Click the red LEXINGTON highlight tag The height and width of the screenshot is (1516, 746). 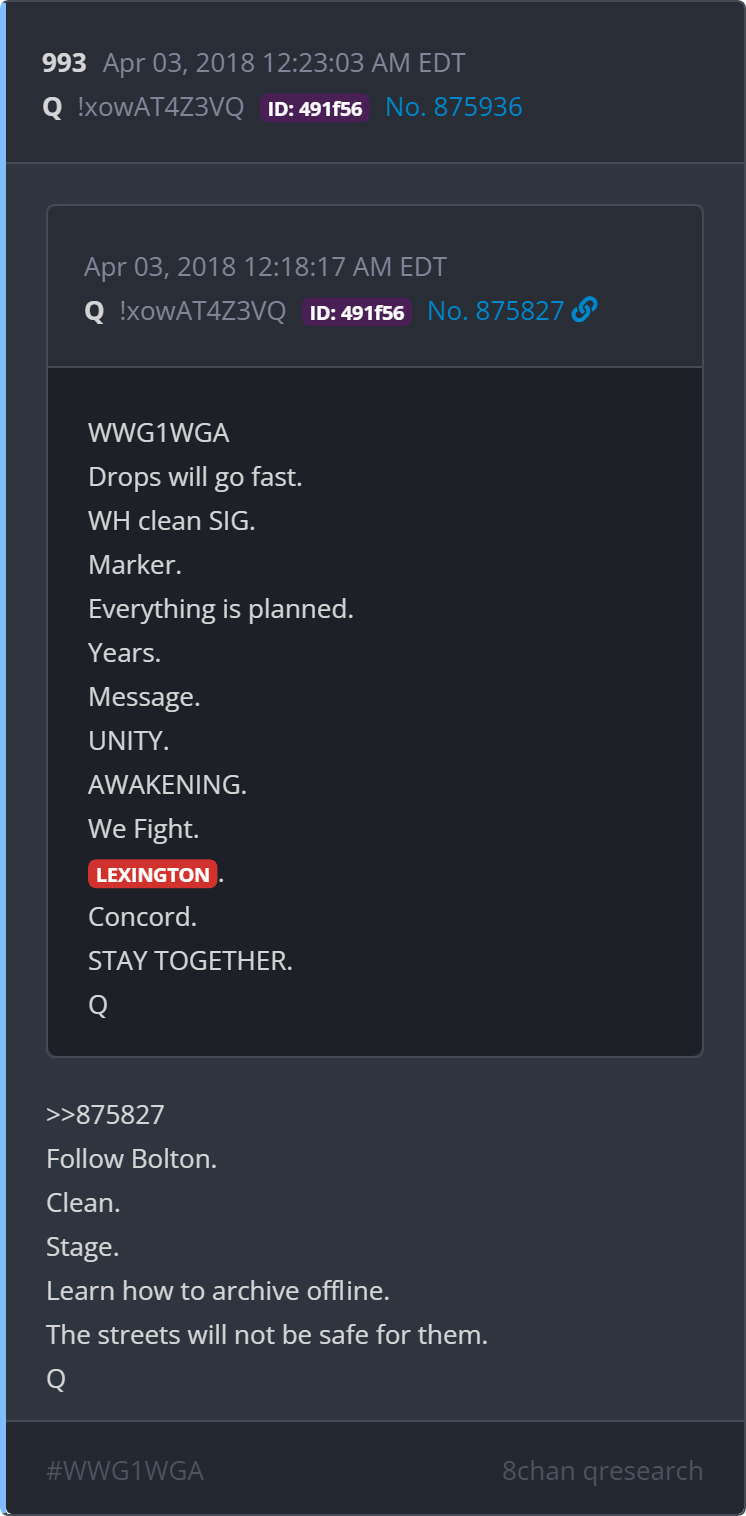pyautogui.click(x=153, y=874)
